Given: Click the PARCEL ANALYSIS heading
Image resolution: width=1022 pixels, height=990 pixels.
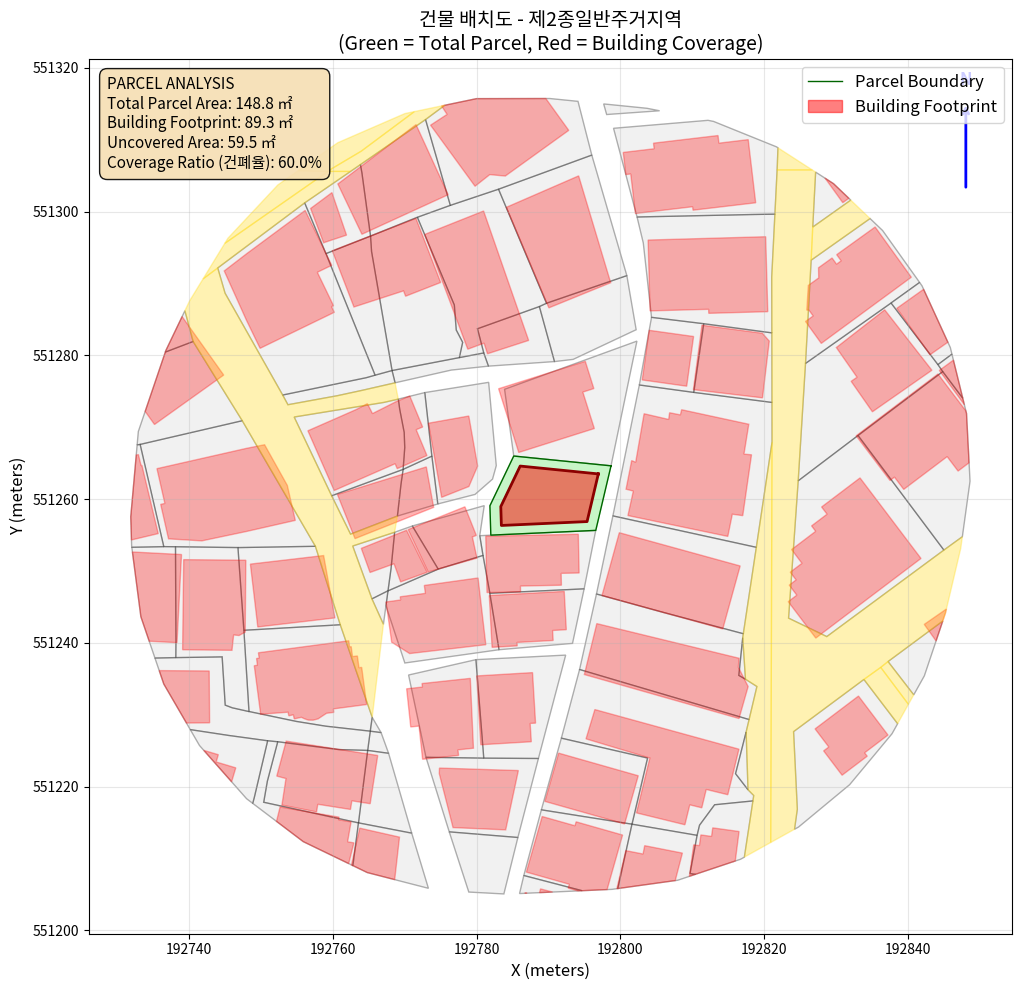Looking at the screenshot, I should pyautogui.click(x=170, y=83).
